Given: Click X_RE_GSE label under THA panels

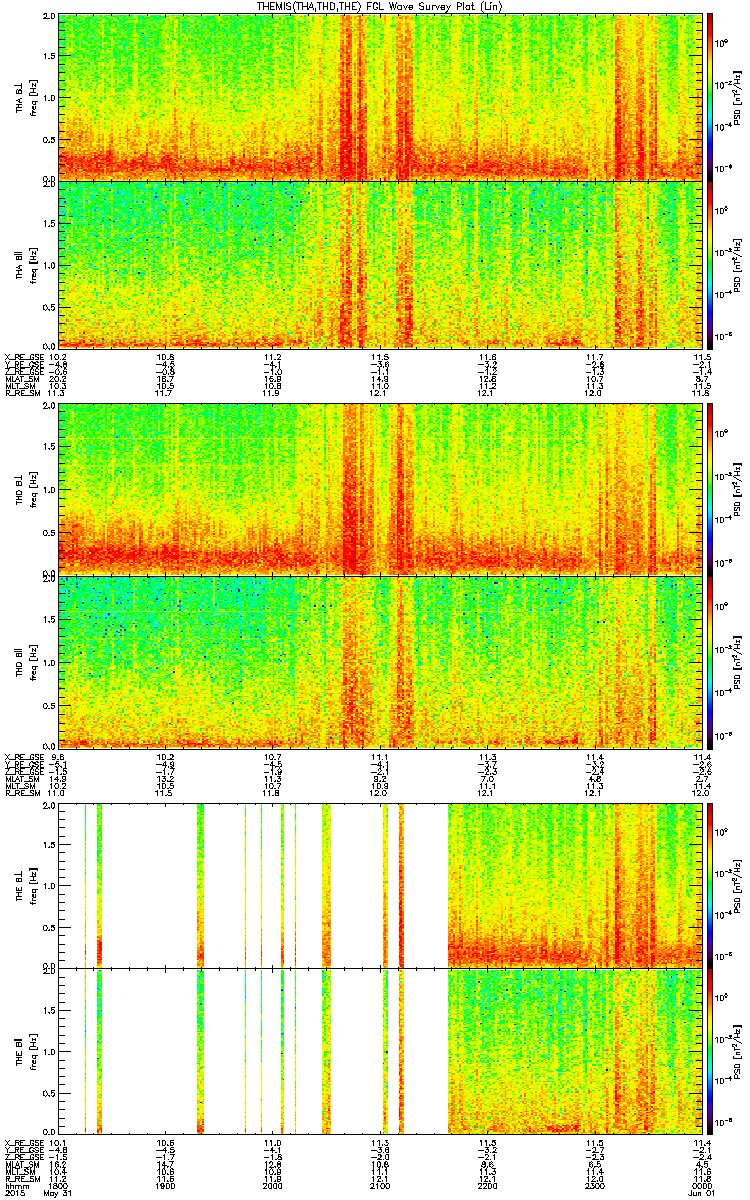Looking at the screenshot, I should (x=23, y=356).
